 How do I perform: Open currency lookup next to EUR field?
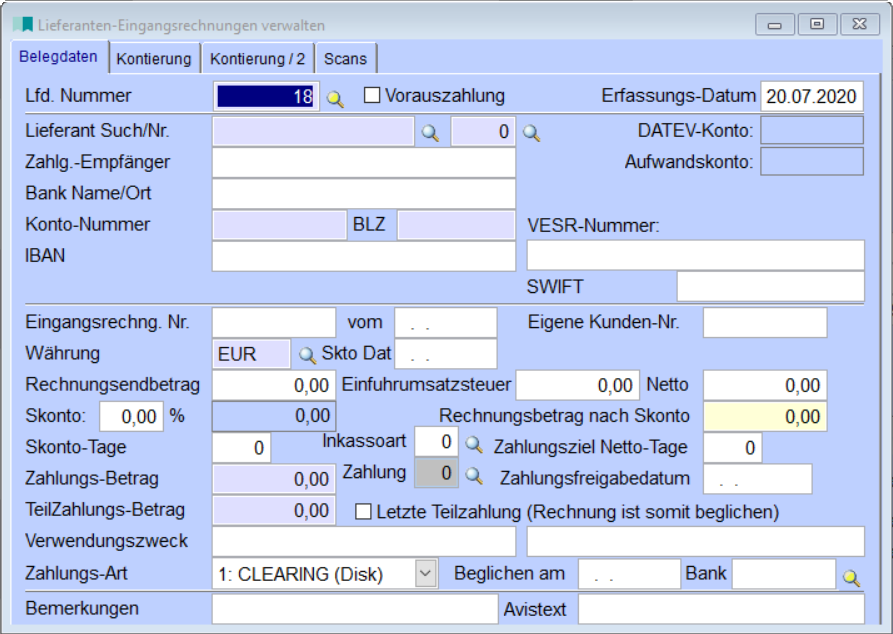pyautogui.click(x=306, y=355)
